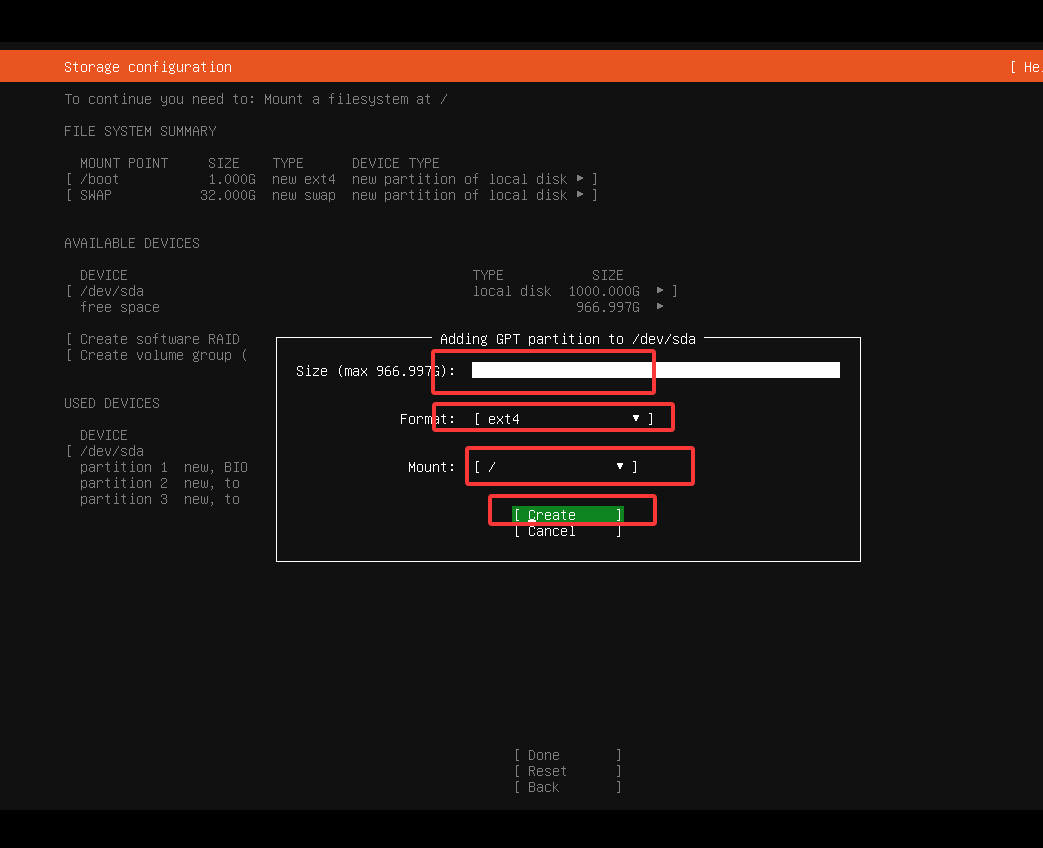Expand the /boot partition options arrow
Viewport: 1043px width, 848px height.
(x=578, y=179)
